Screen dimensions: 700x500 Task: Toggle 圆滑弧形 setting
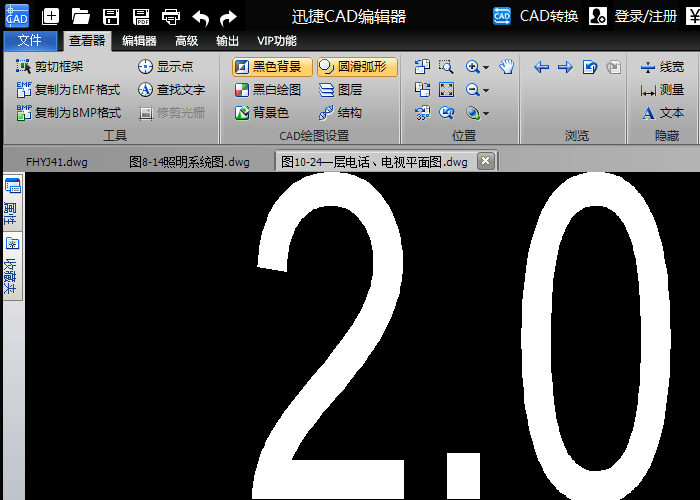pos(357,67)
